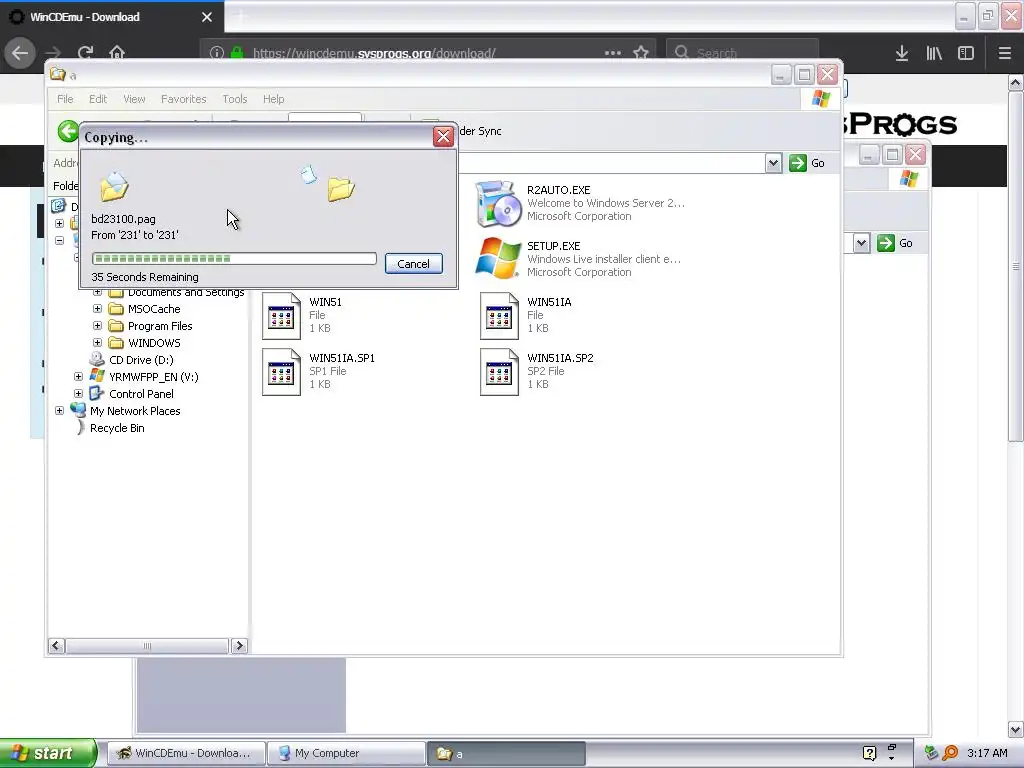Screen dimensions: 1024x768
Task: Expand the Control Panel node
Action: [78, 394]
